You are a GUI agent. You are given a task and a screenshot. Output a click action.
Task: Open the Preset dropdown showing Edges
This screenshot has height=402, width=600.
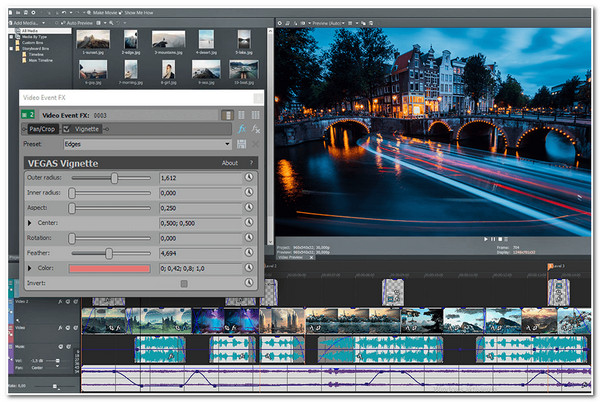pos(147,144)
